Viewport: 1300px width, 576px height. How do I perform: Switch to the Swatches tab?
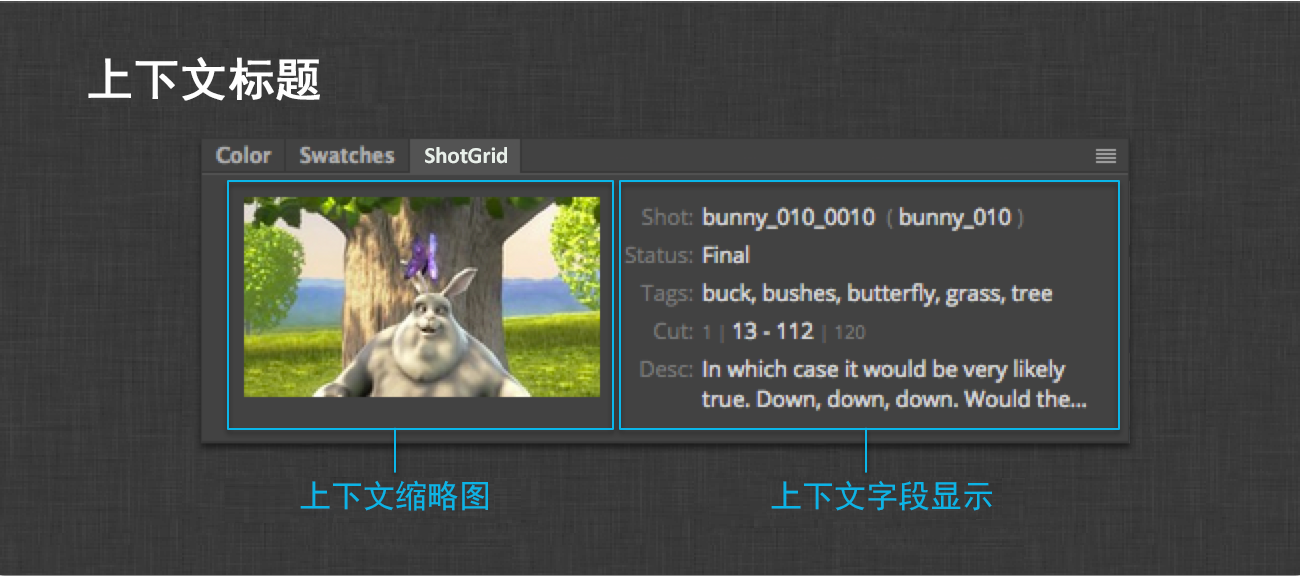(x=347, y=156)
